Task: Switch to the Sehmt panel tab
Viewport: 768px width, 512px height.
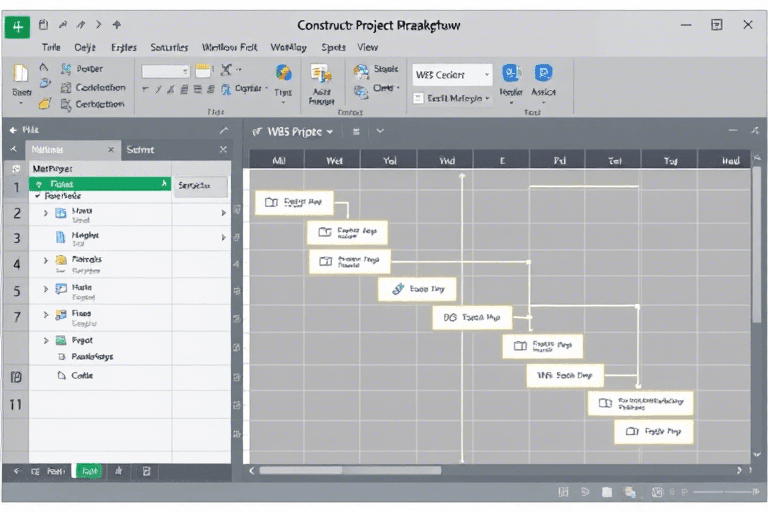Action: tap(140, 149)
